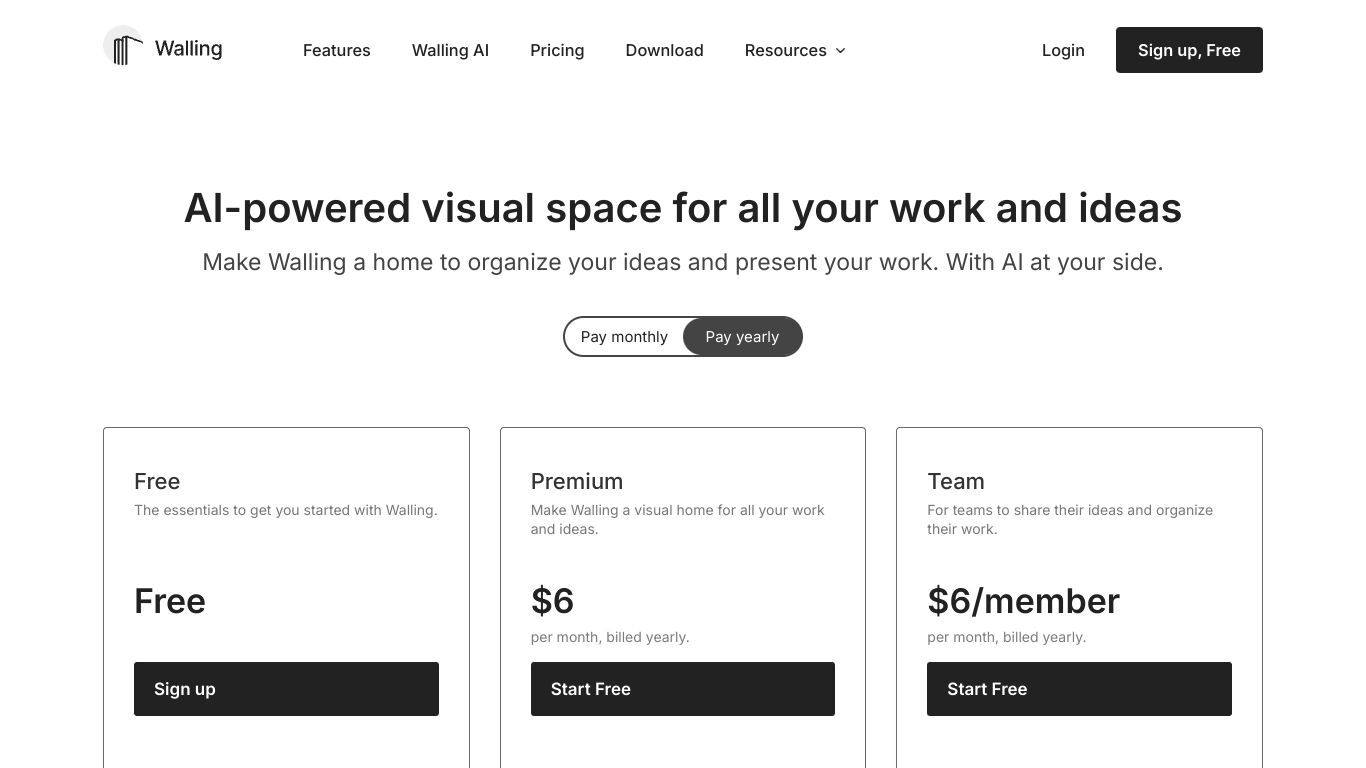Open the Pricing nav link
Viewport: 1366px width, 768px height.
coord(557,50)
